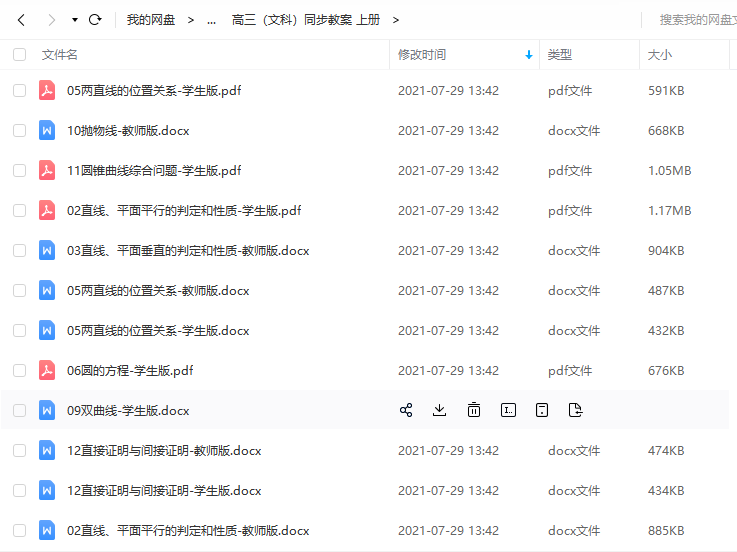Select checkbox beside 12直接证明与间接证明-教师版.docx

tap(20, 450)
